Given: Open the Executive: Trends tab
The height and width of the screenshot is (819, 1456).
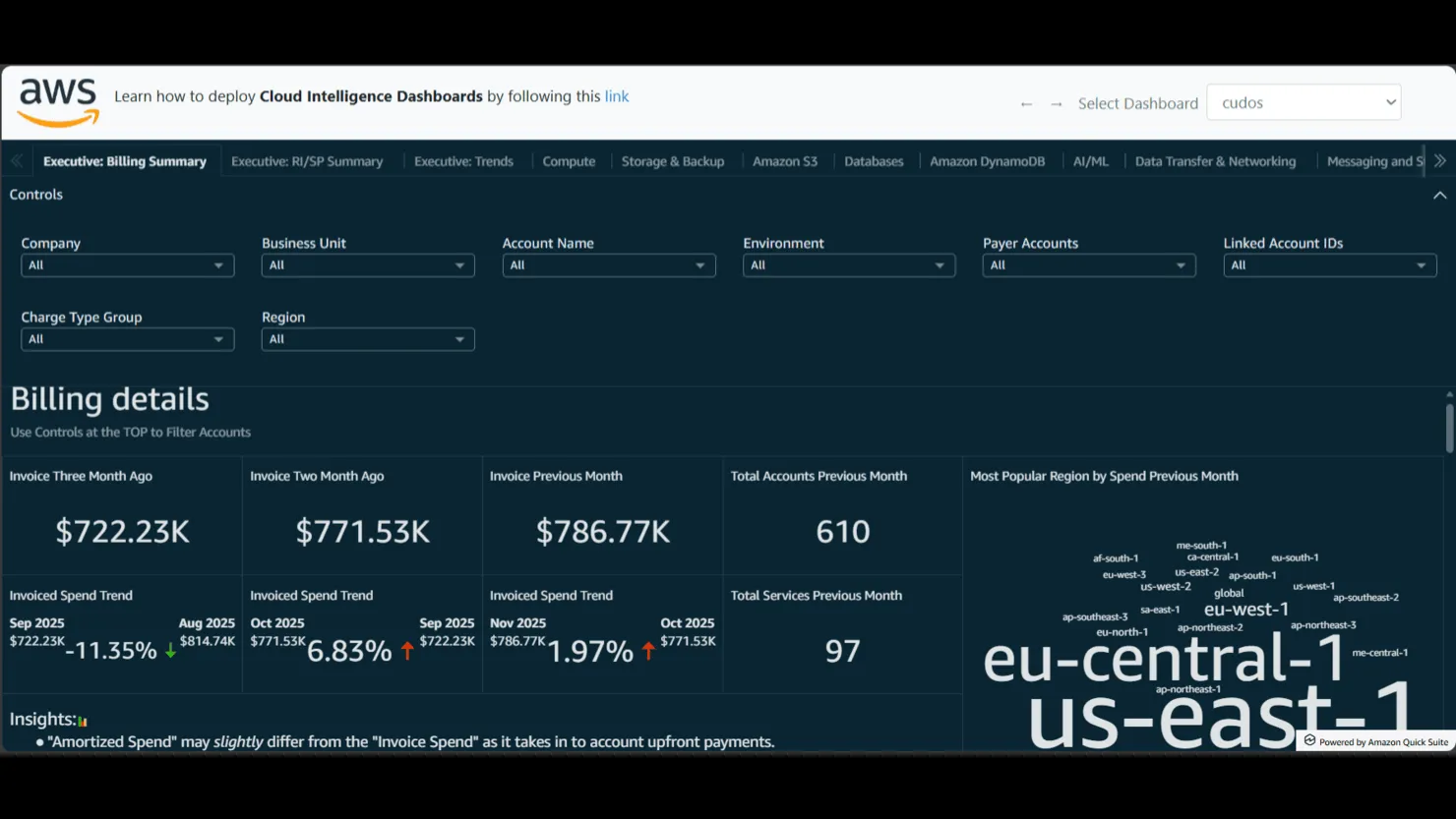Looking at the screenshot, I should (x=463, y=161).
